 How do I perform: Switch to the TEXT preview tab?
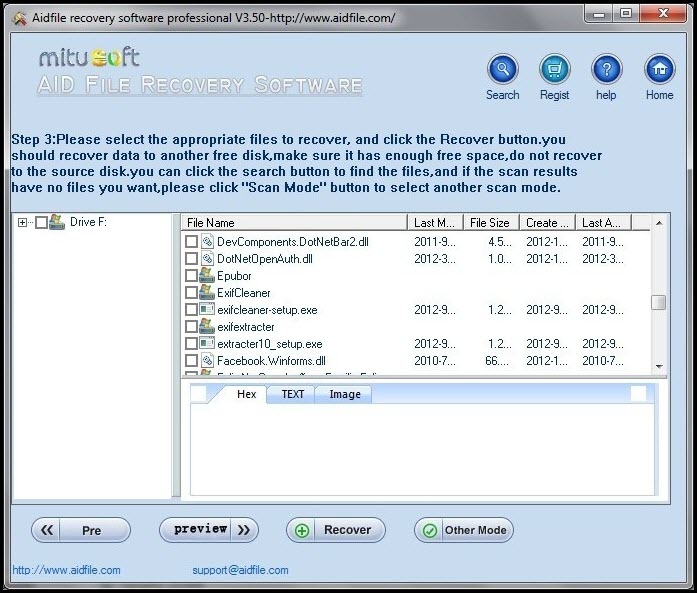(x=292, y=394)
